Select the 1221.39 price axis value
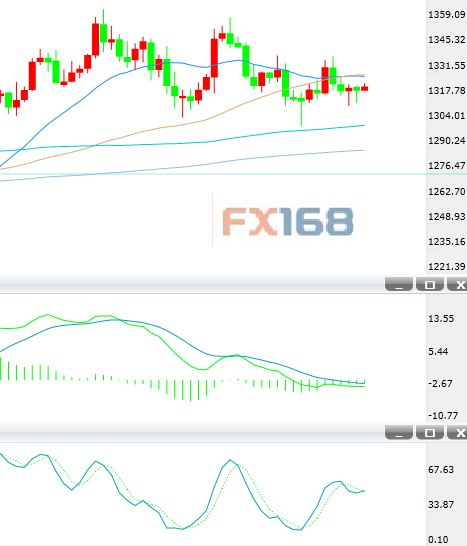 pyautogui.click(x=447, y=267)
